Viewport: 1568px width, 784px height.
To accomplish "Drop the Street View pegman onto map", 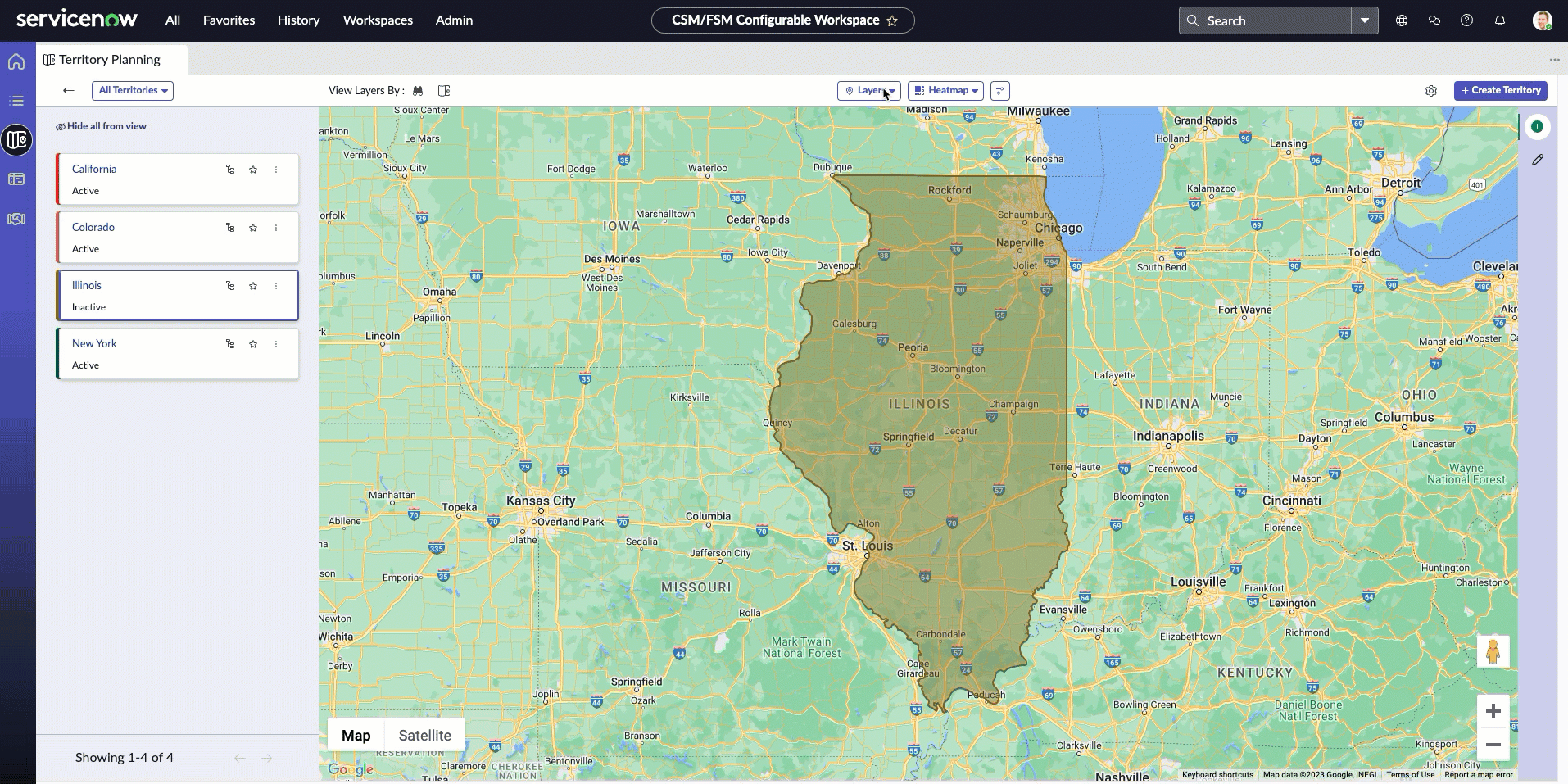I will [1493, 652].
